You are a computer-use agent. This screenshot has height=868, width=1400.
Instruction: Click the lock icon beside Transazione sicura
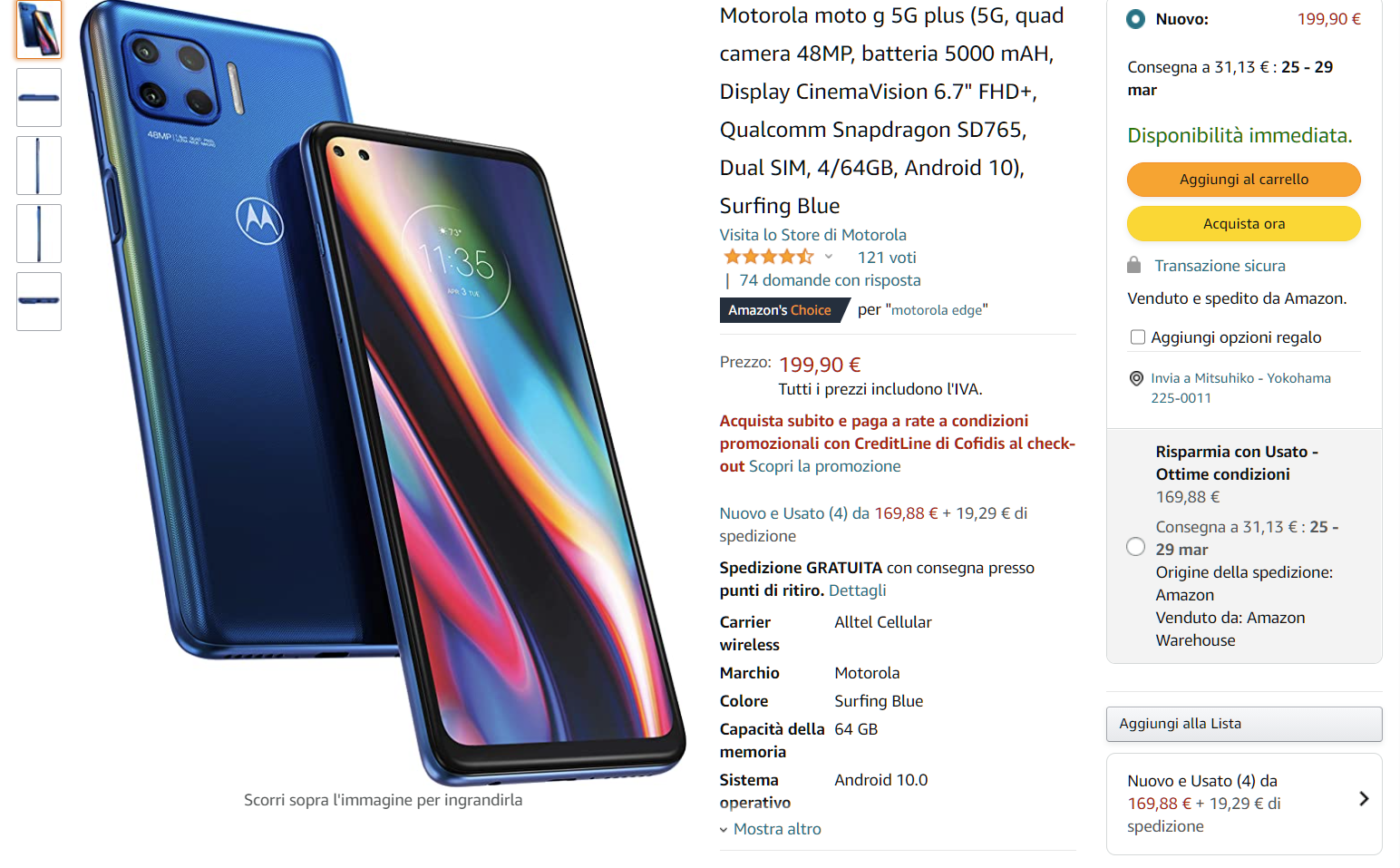point(1133,265)
